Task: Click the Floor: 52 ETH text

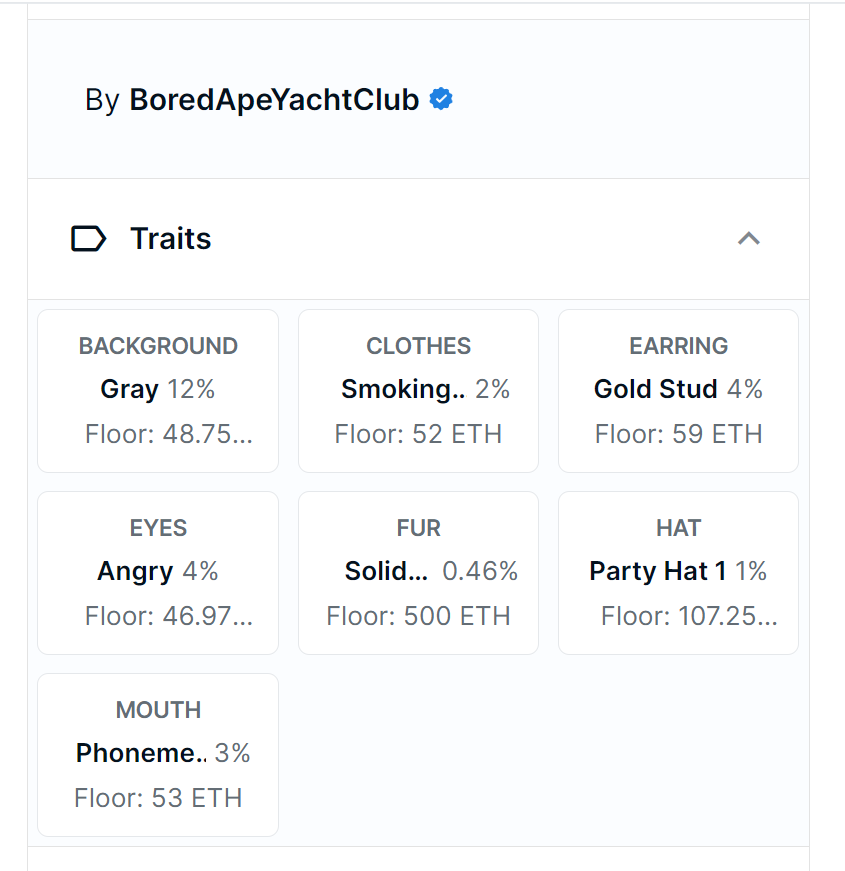Action: 418,434
